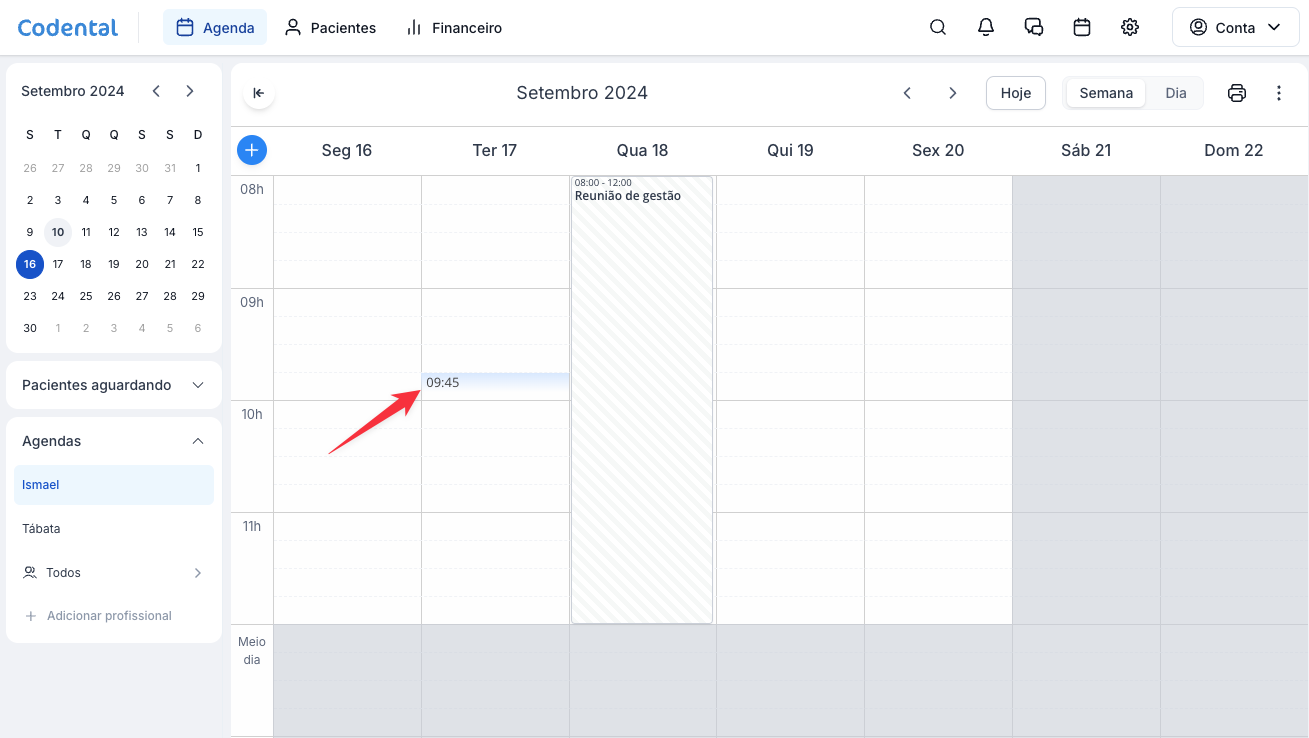This screenshot has width=1309, height=738.
Task: Print the agenda with printer icon
Action: click(x=1237, y=93)
